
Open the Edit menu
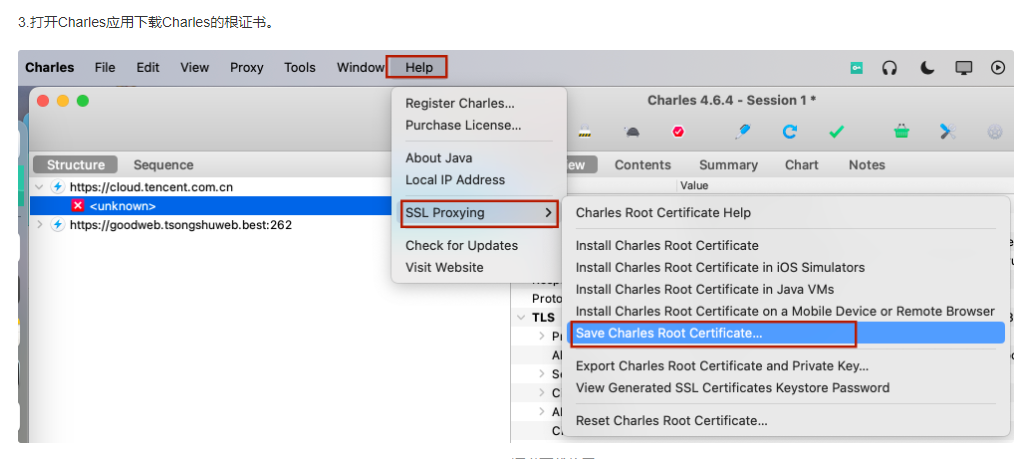pyautogui.click(x=148, y=67)
